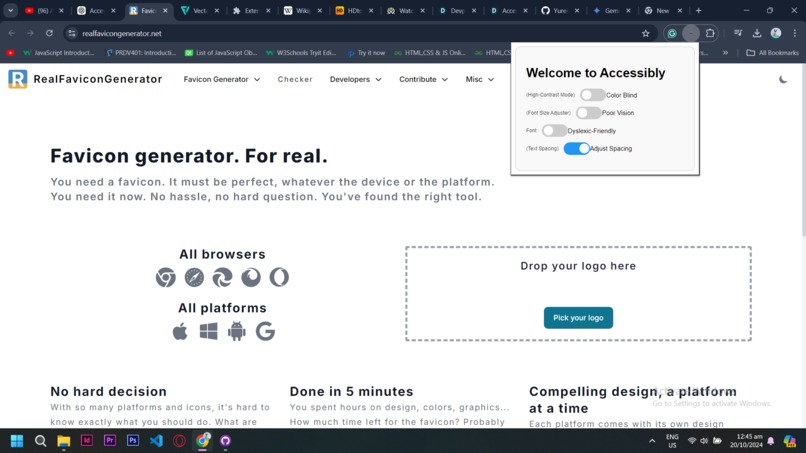Click the Edge browser icon

coord(223,278)
